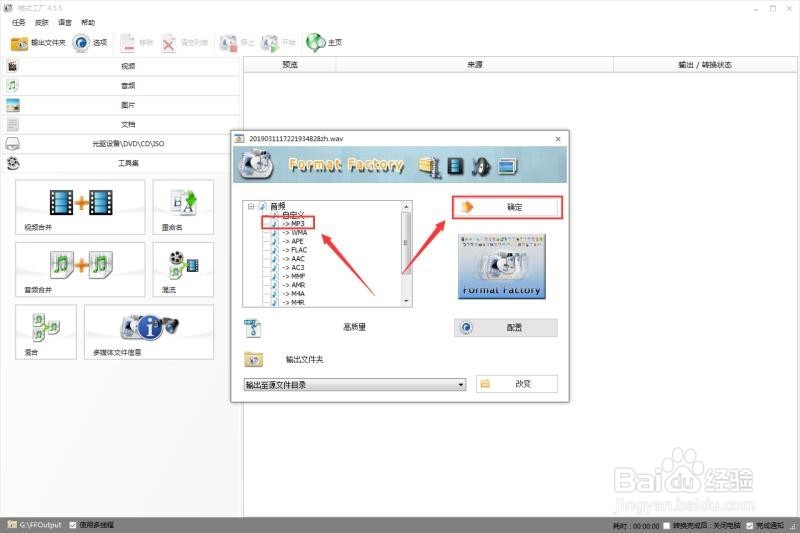Click the 预览 column header
The height and width of the screenshot is (533, 800).
coord(290,65)
